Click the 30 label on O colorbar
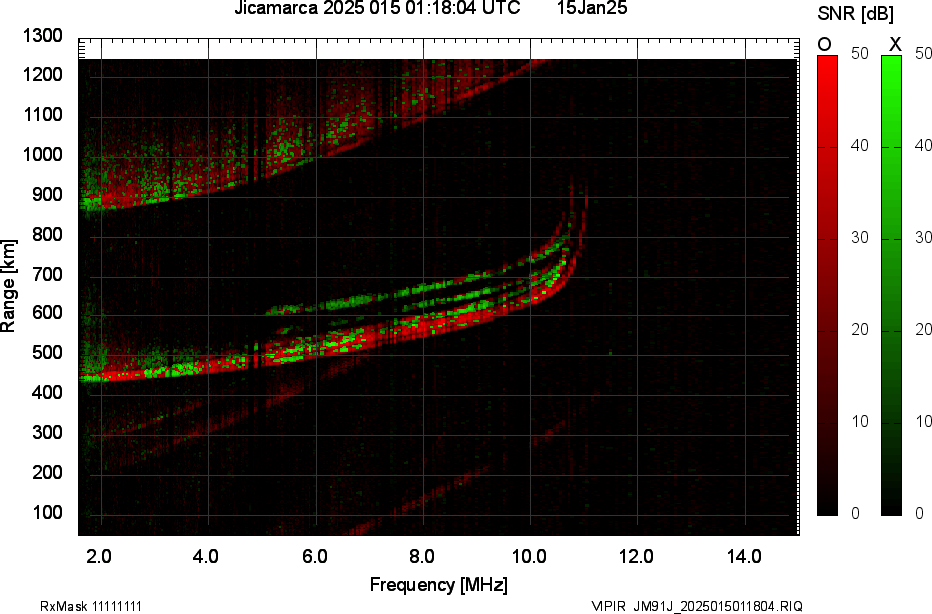The width and height of the screenshot is (932, 614). tap(859, 238)
